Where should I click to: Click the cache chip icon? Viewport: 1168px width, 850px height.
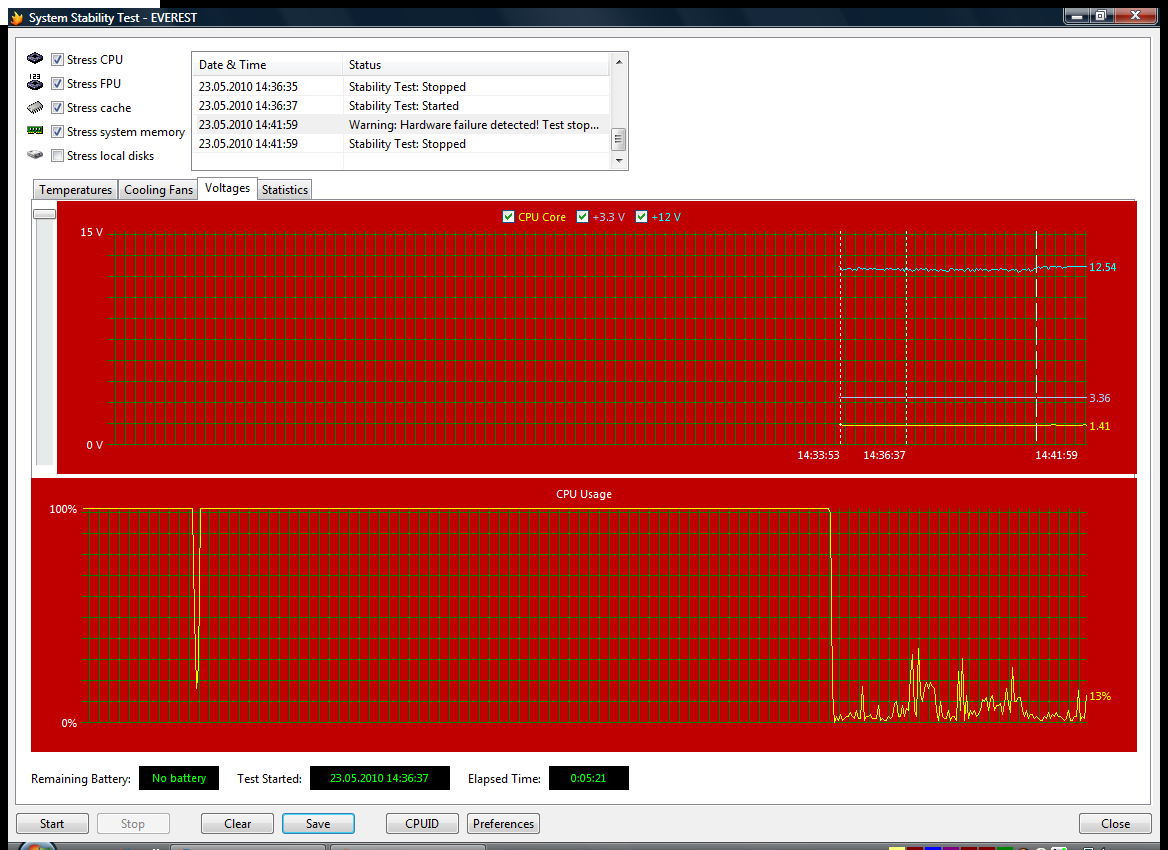[35, 107]
